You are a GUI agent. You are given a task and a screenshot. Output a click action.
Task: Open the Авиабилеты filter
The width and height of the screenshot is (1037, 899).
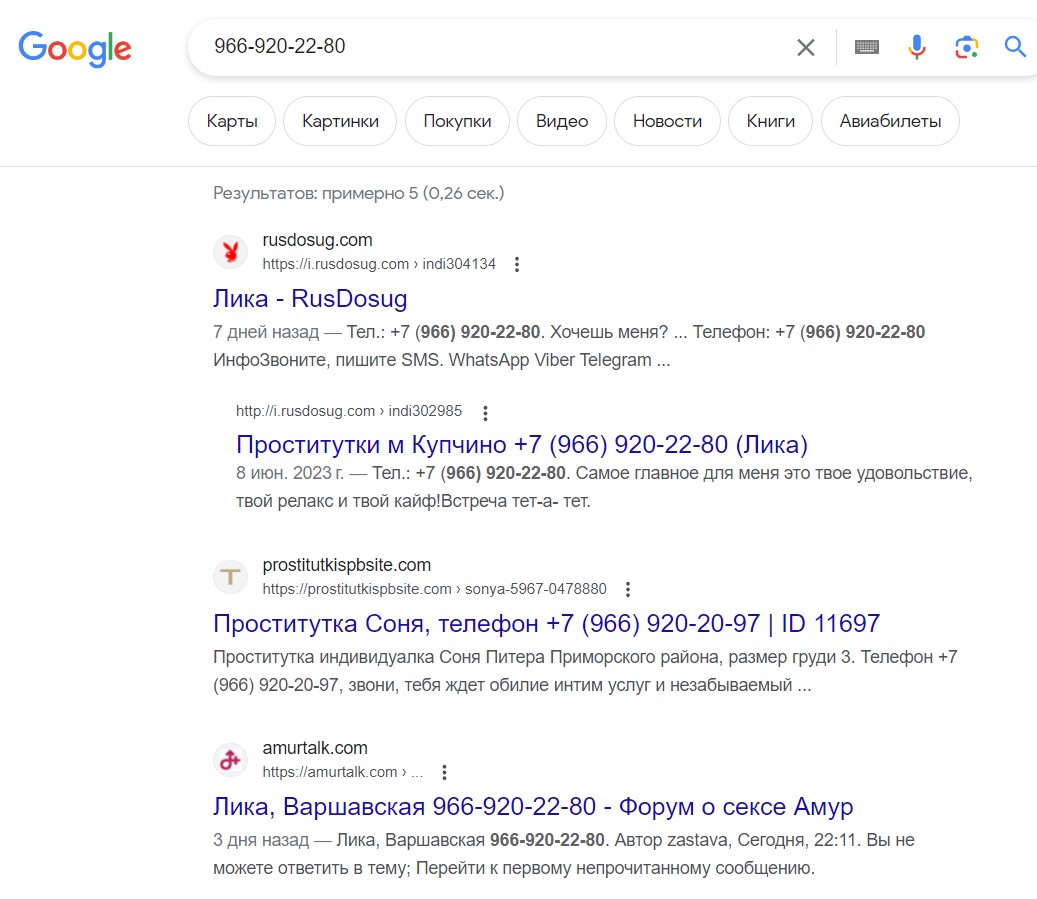pyautogui.click(x=890, y=122)
